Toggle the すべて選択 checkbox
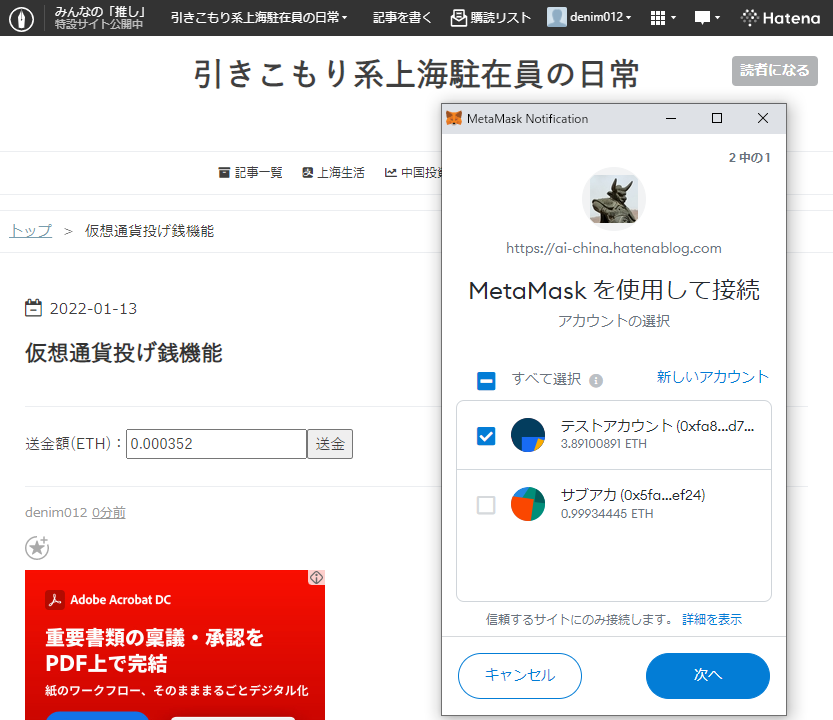833x720 pixels. pos(486,380)
